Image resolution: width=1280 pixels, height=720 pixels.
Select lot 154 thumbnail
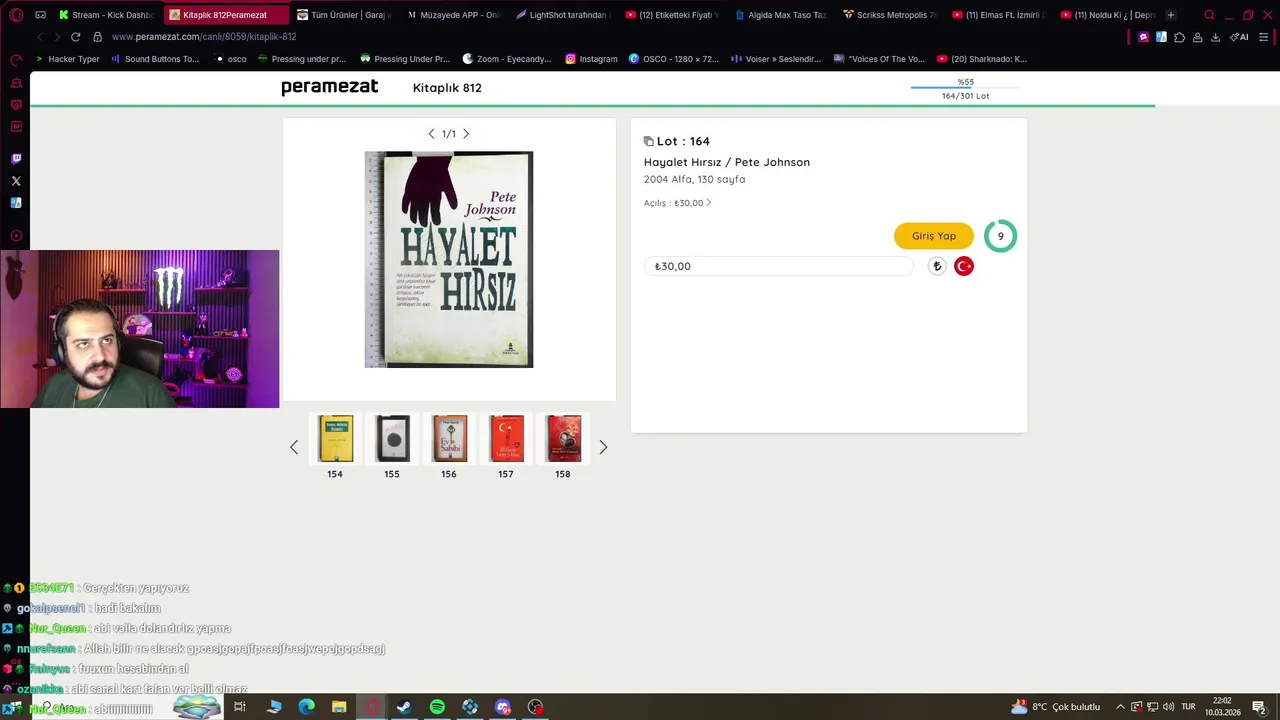click(335, 439)
